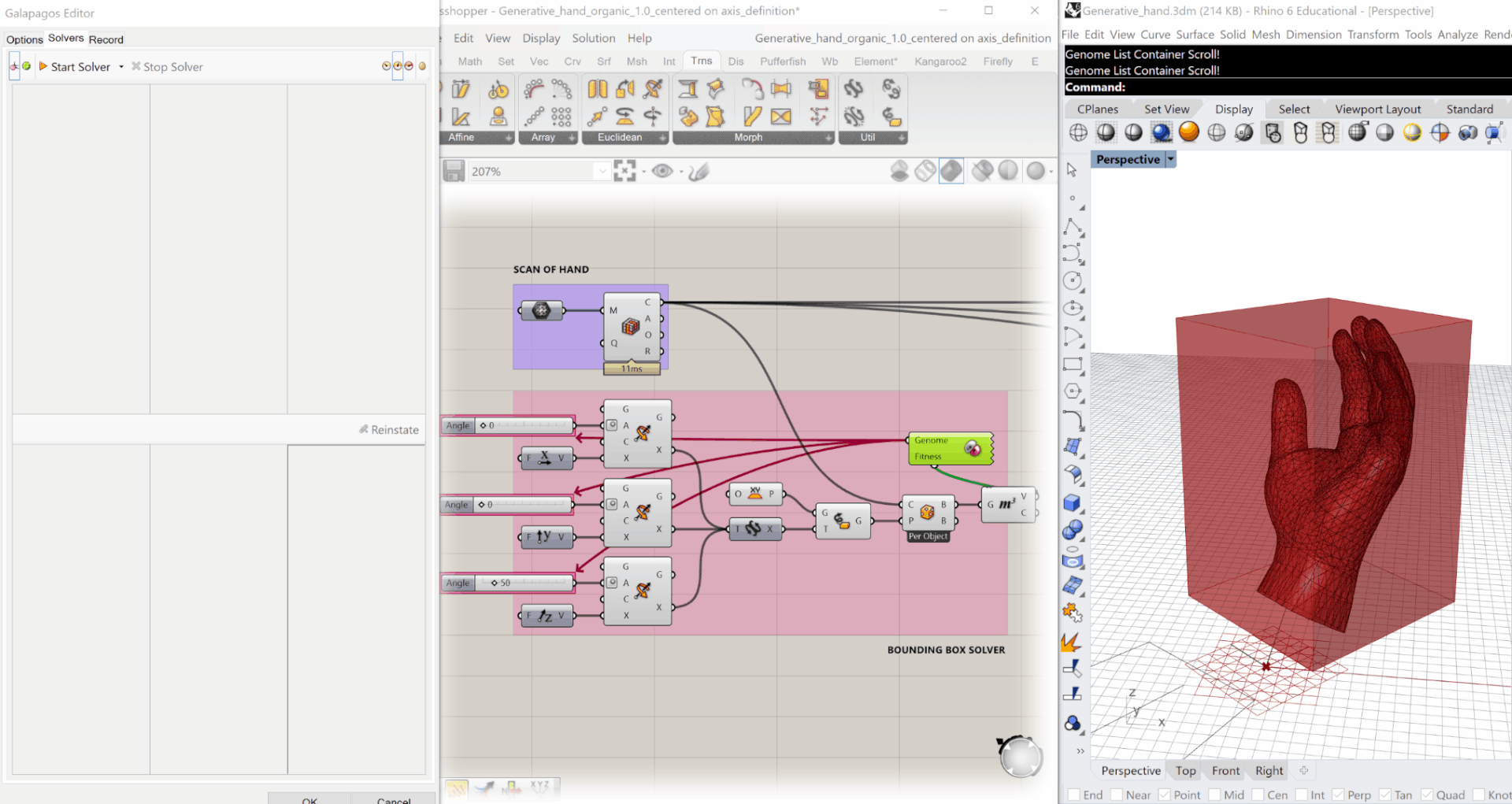The width and height of the screenshot is (1512, 804).
Task: Switch to the Galapagos Record tab
Action: click(106, 39)
